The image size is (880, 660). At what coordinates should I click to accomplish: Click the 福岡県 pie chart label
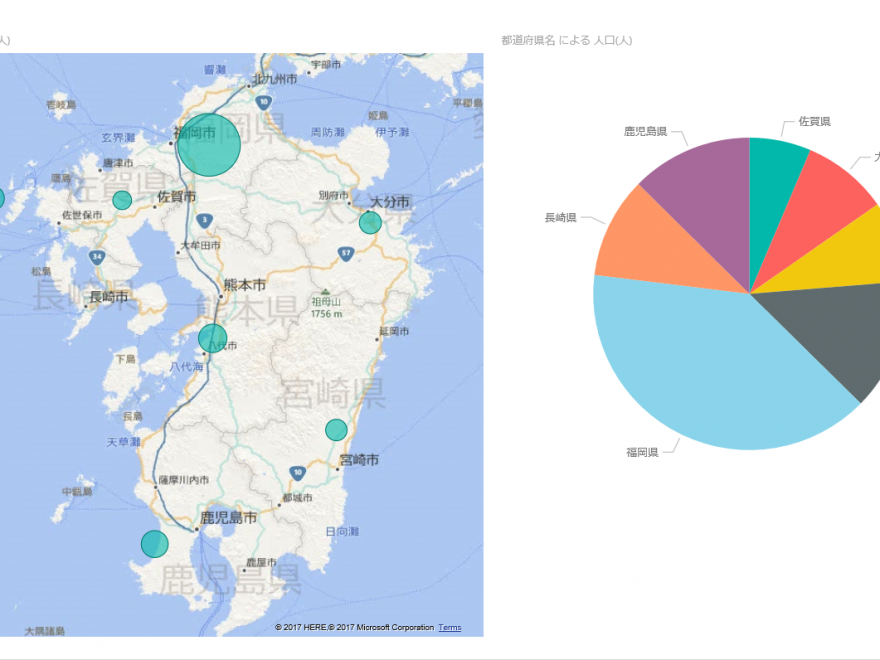coord(642,453)
